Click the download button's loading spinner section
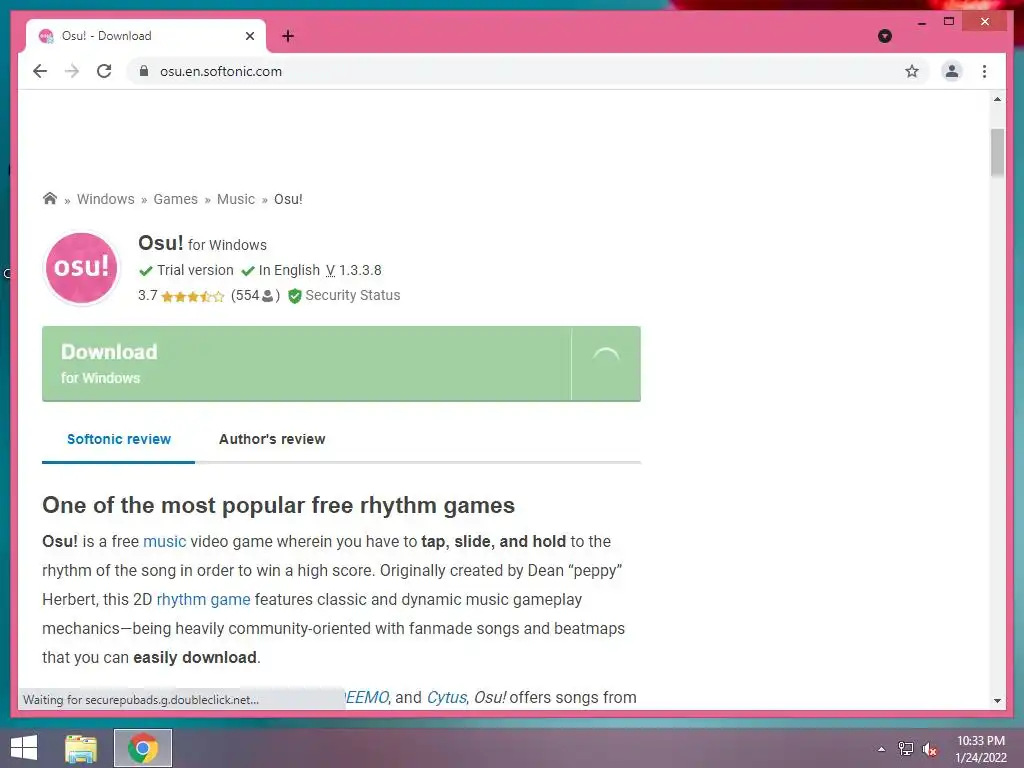 click(x=606, y=364)
